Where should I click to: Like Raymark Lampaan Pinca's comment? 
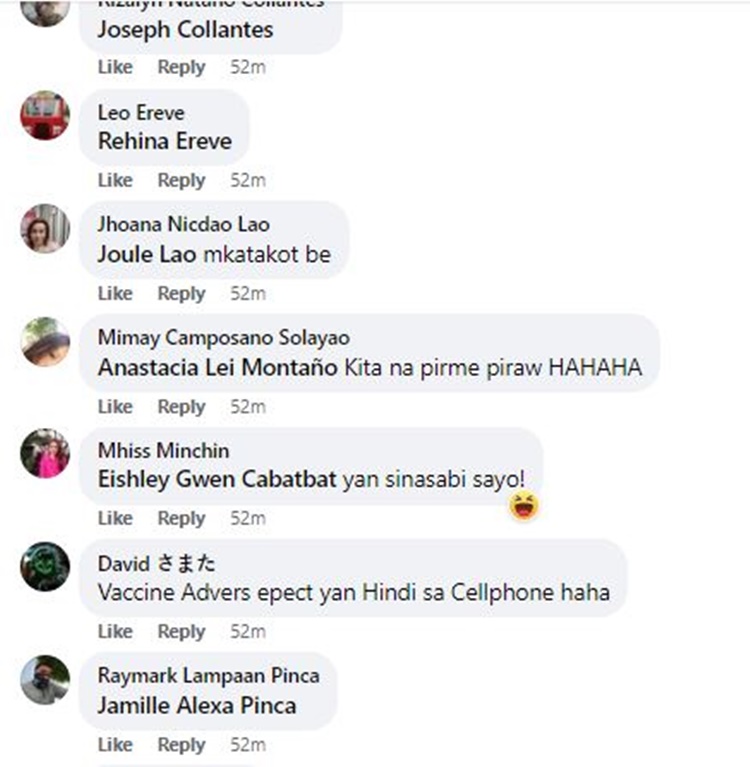click(115, 744)
